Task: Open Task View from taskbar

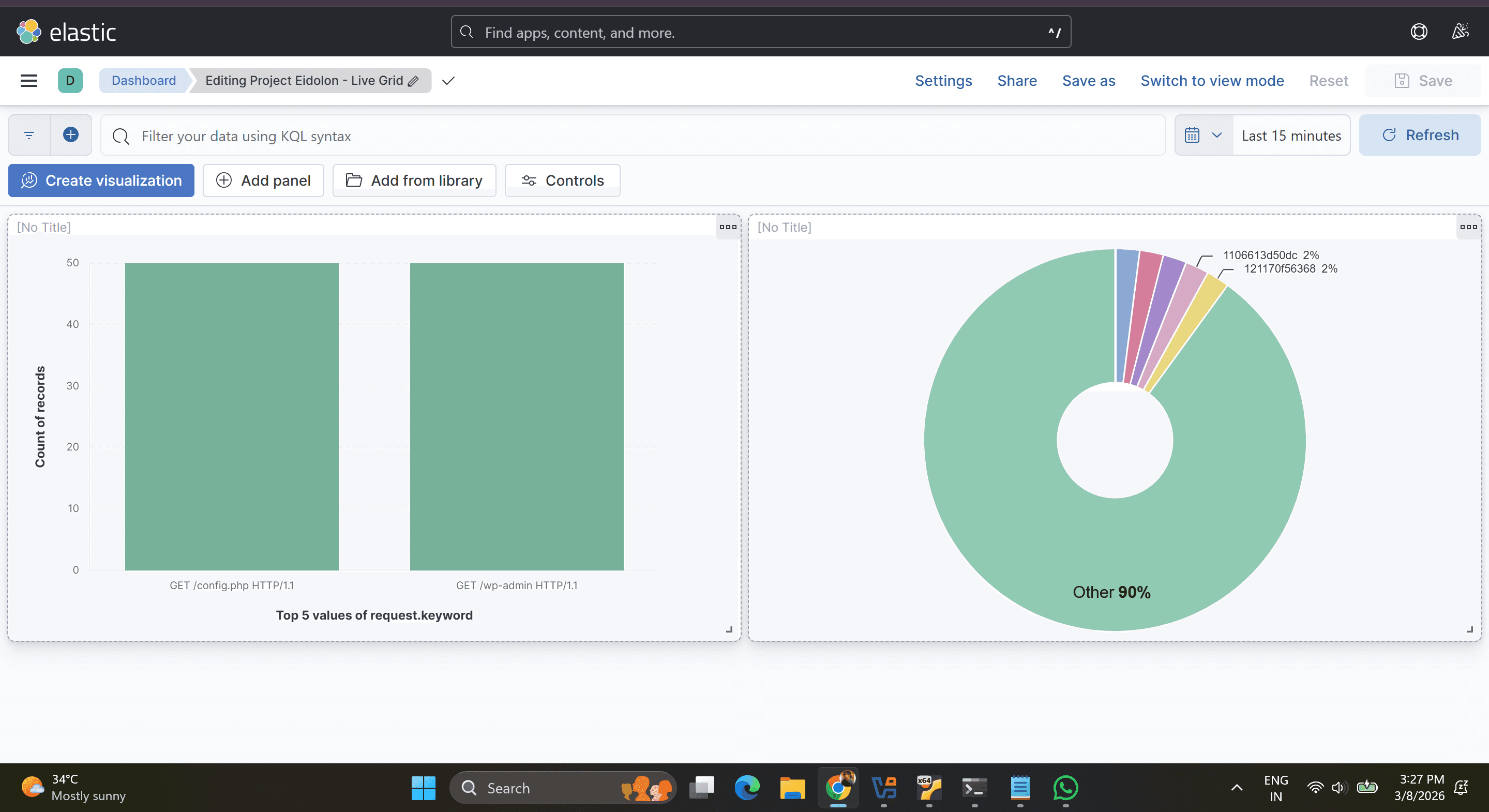Action: (701, 788)
